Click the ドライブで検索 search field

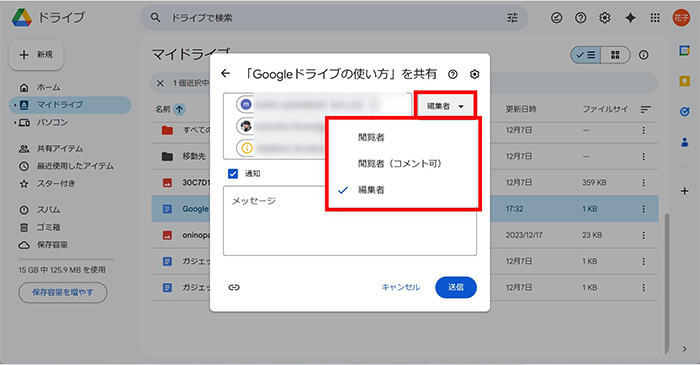point(335,18)
